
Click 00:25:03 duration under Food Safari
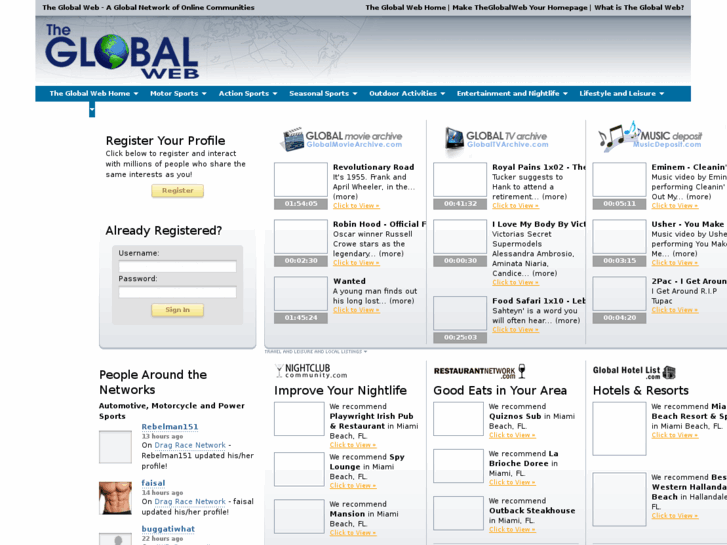click(460, 337)
